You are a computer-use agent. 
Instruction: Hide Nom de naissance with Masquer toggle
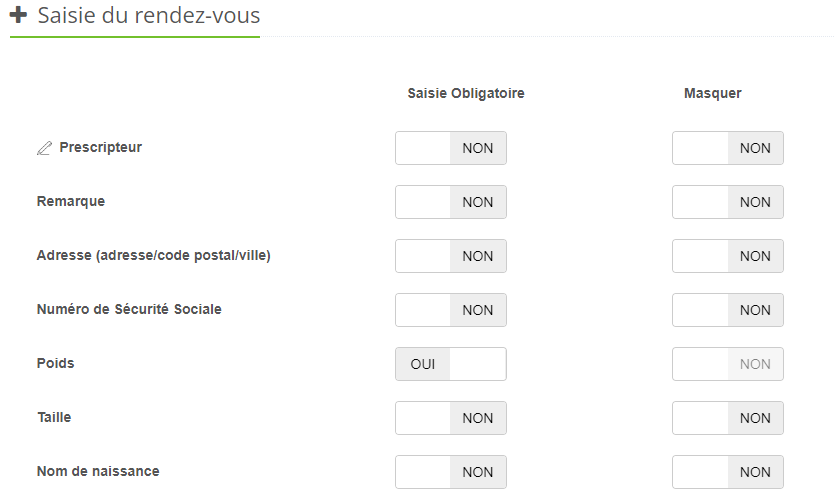728,472
